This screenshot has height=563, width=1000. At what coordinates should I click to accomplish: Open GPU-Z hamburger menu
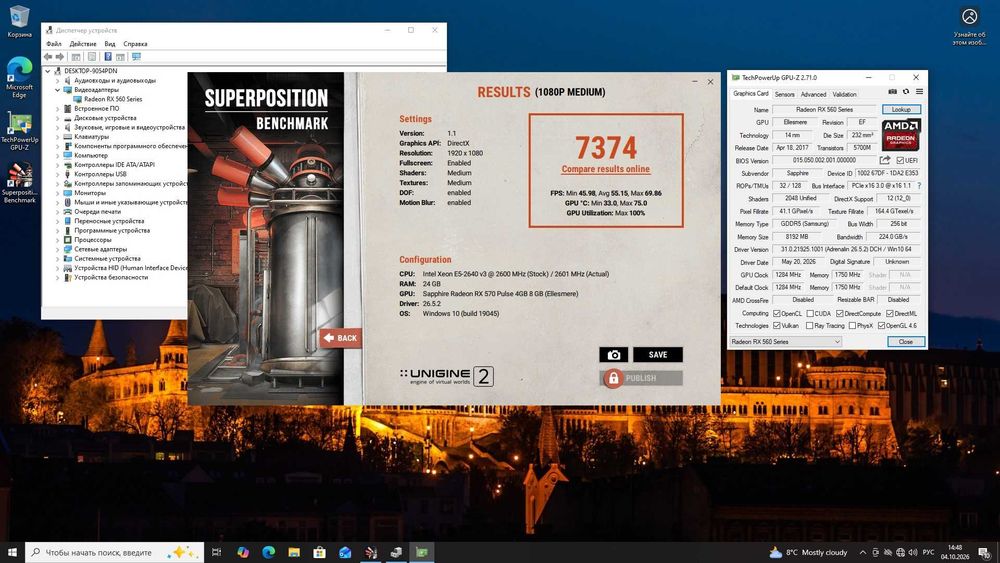(919, 92)
